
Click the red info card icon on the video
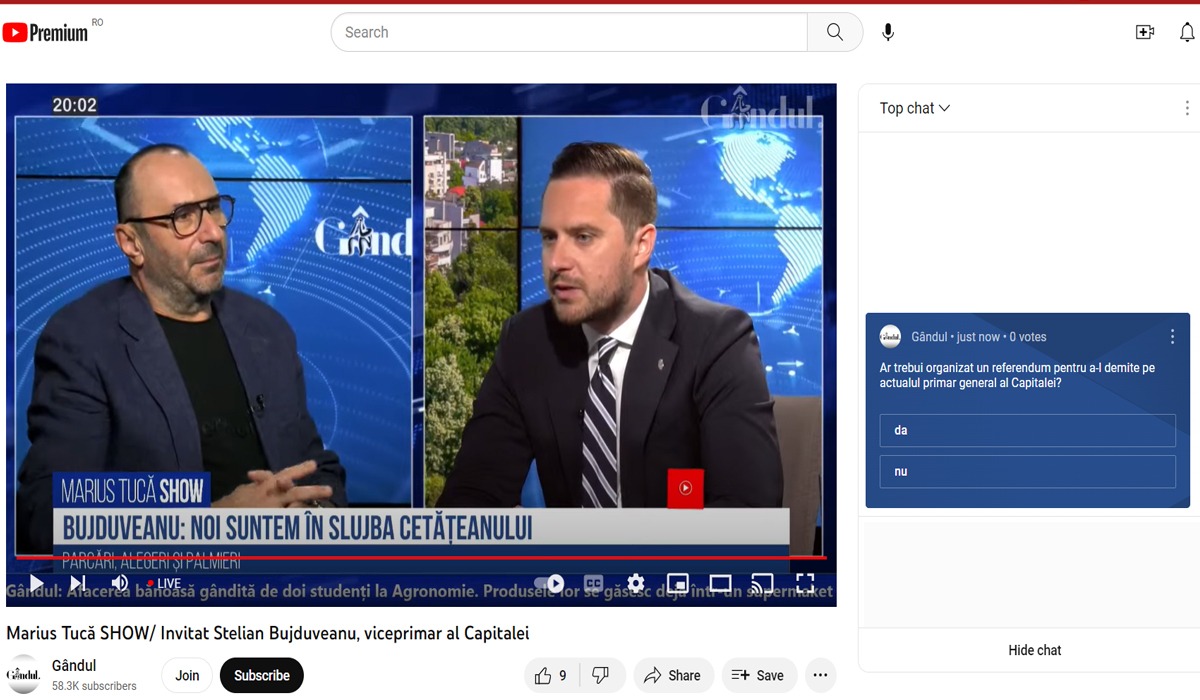(686, 488)
